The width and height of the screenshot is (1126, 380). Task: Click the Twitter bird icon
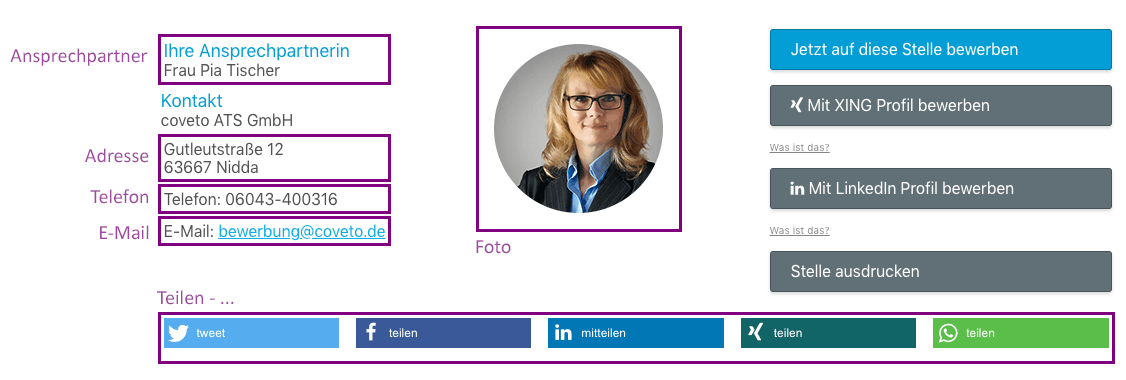click(x=178, y=333)
